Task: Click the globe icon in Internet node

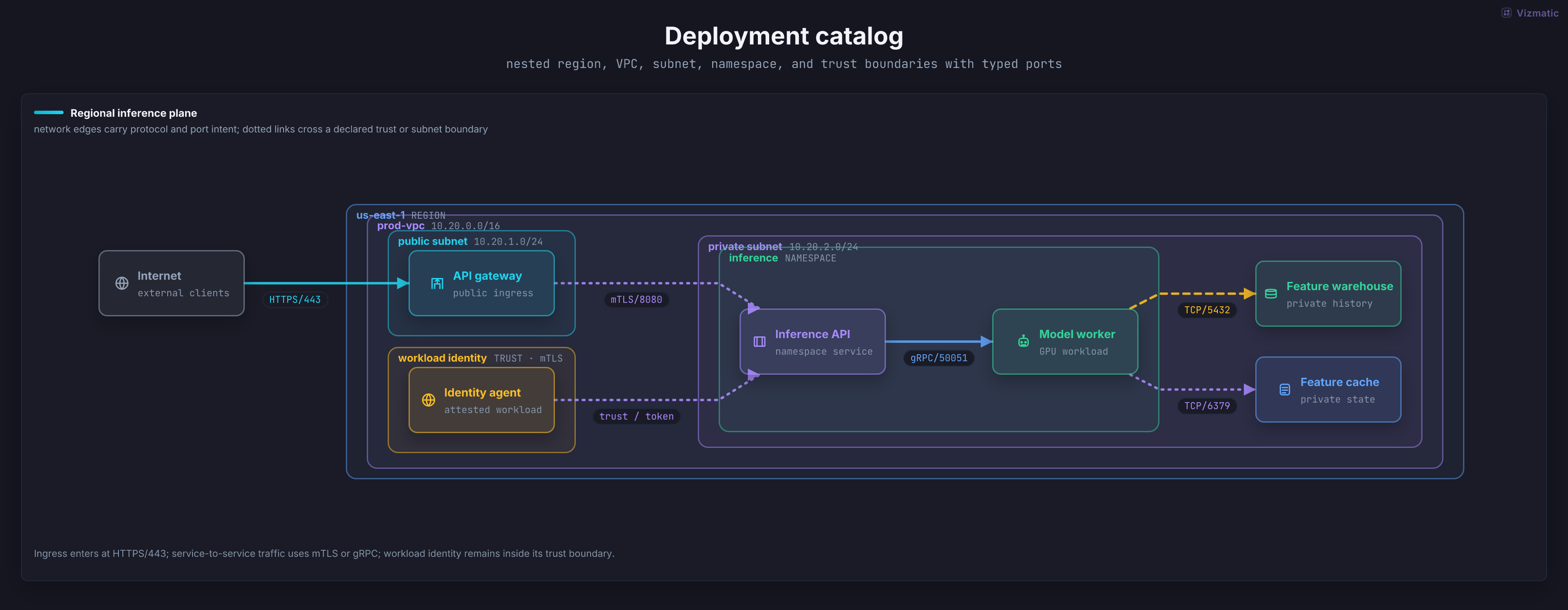Action: 122,283
